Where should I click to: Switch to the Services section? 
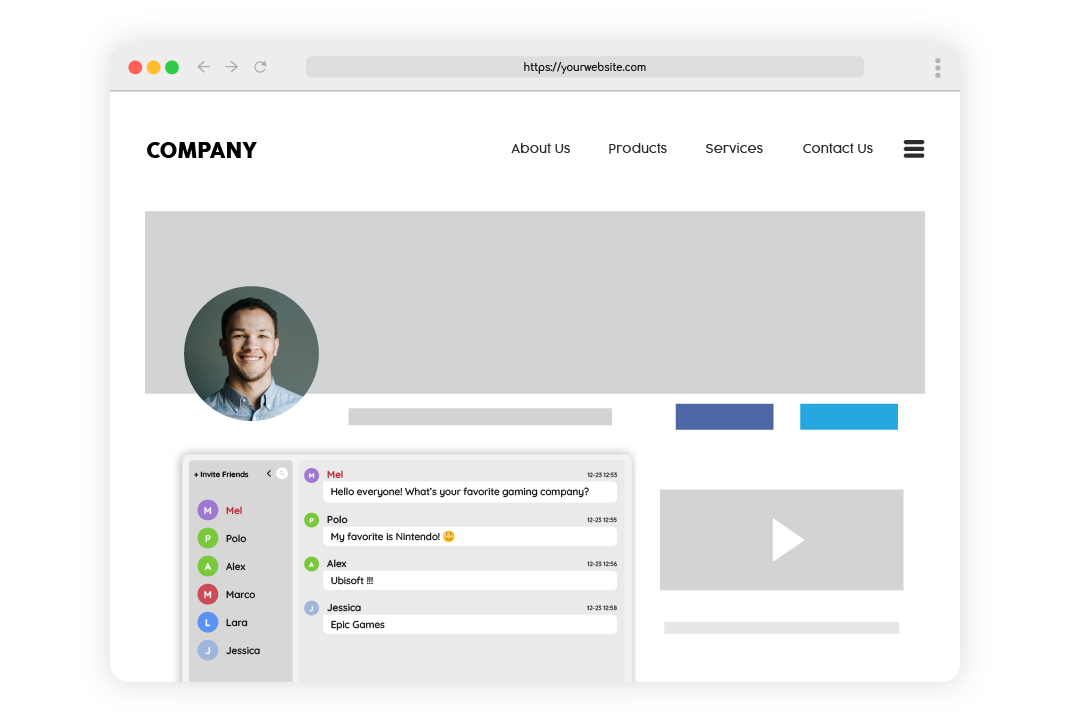coord(734,148)
